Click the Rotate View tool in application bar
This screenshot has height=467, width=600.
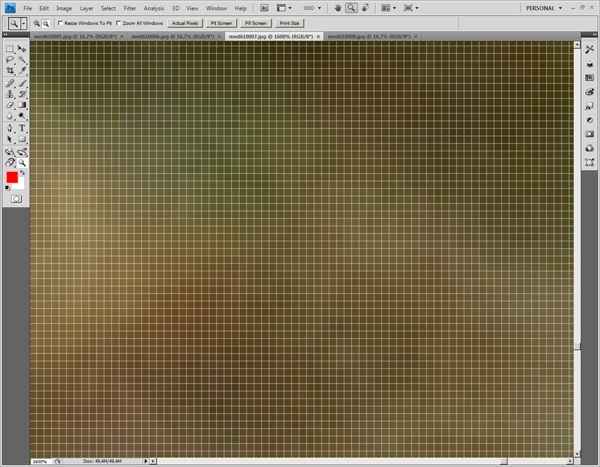[x=365, y=8]
